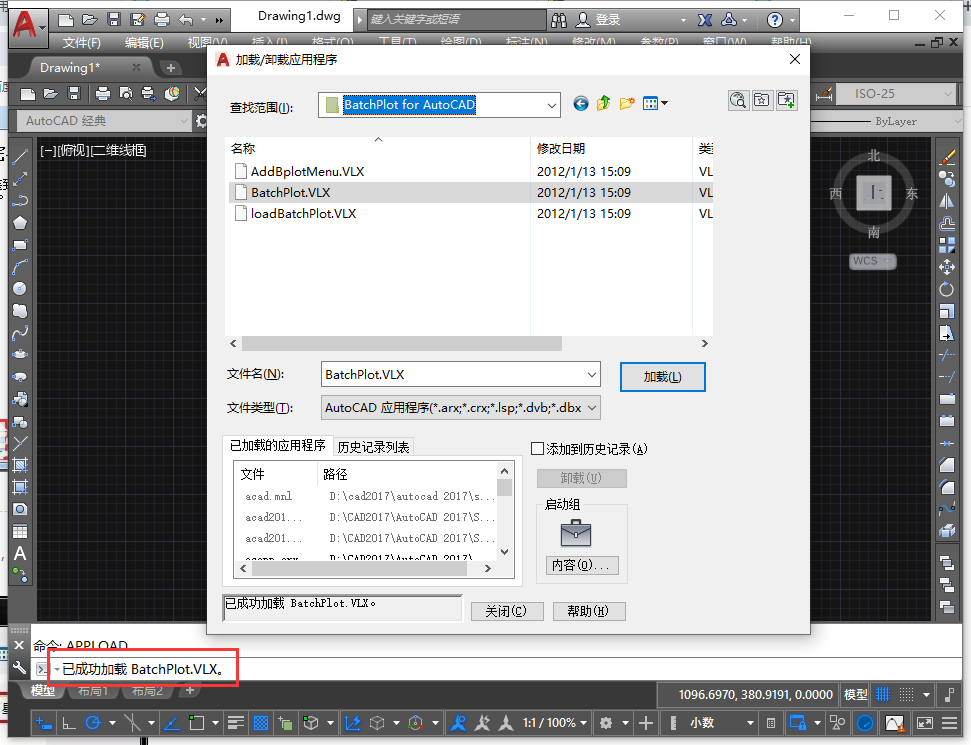Click the Search the Web icon
Screen dimensions: 971x745
pyautogui.click(x=738, y=100)
